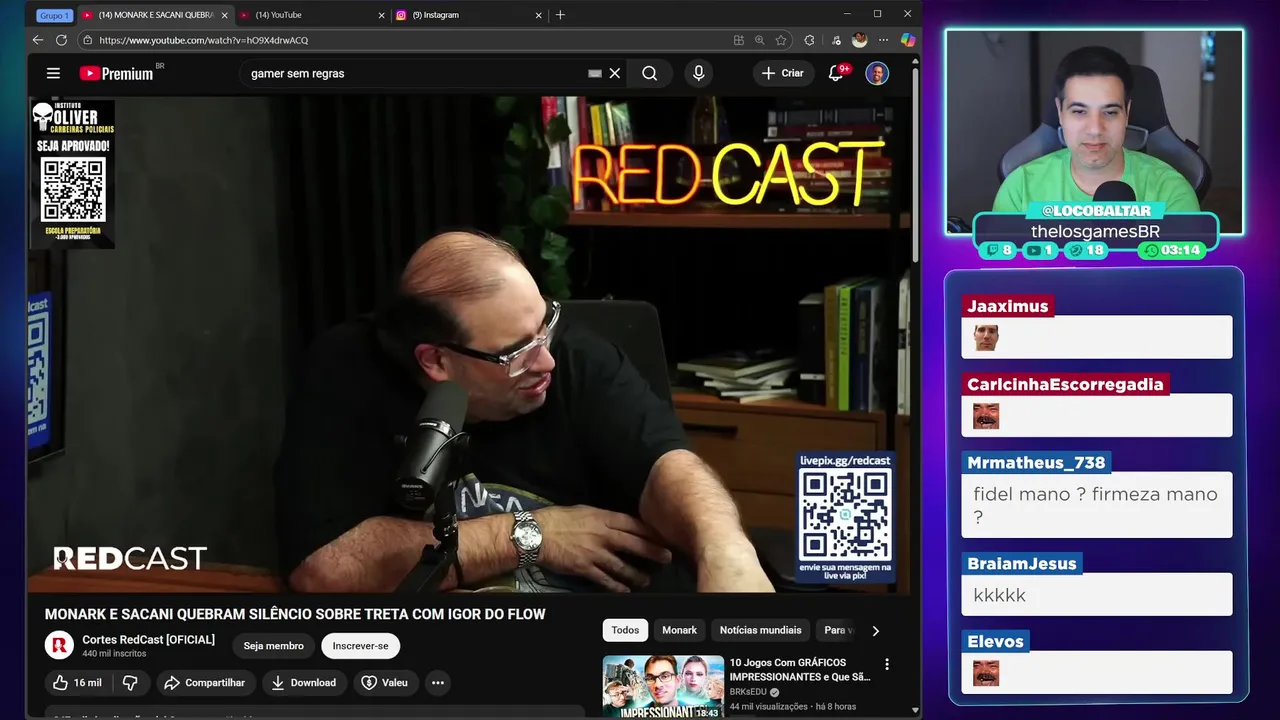The width and height of the screenshot is (1280, 720).
Task: Subscribe with the Inscrever-se button
Action: [x=360, y=646]
